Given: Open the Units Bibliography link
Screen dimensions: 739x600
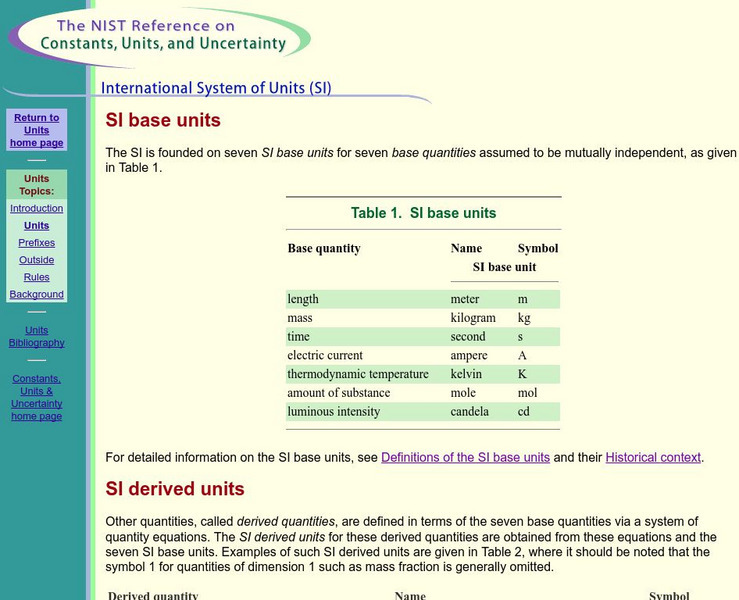Looking at the screenshot, I should click(37, 337).
